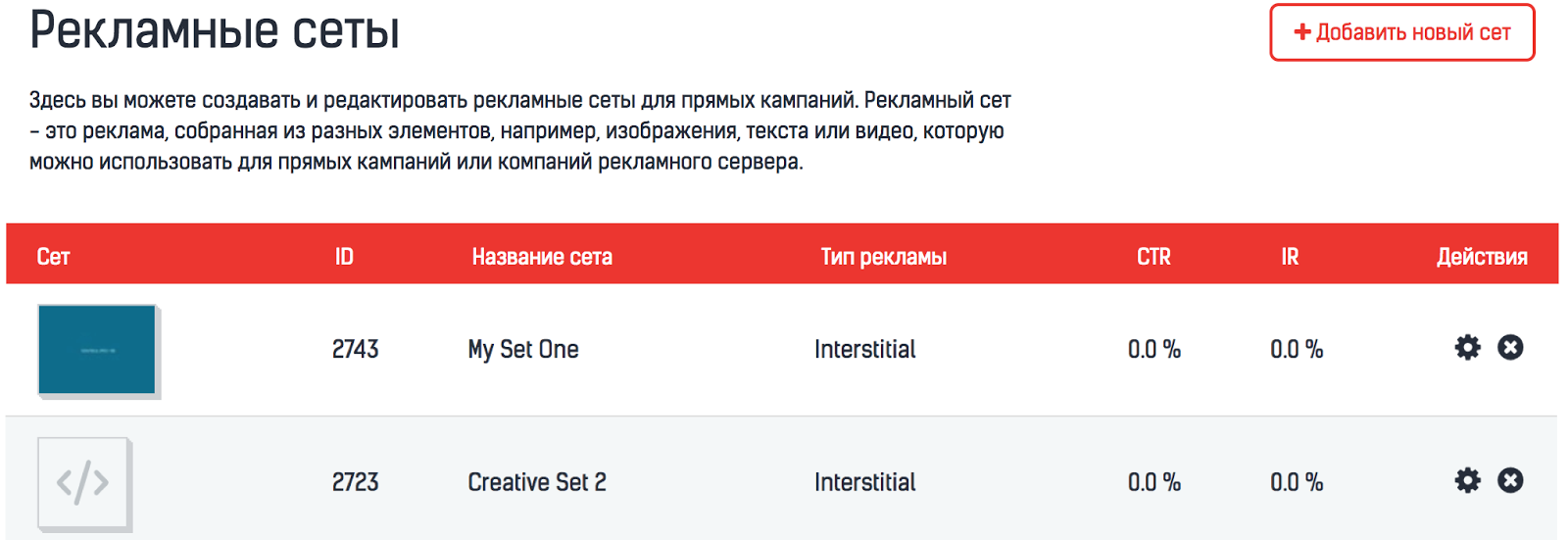
Task: Click the blue preview thumbnail of My Set One
Action: click(97, 349)
